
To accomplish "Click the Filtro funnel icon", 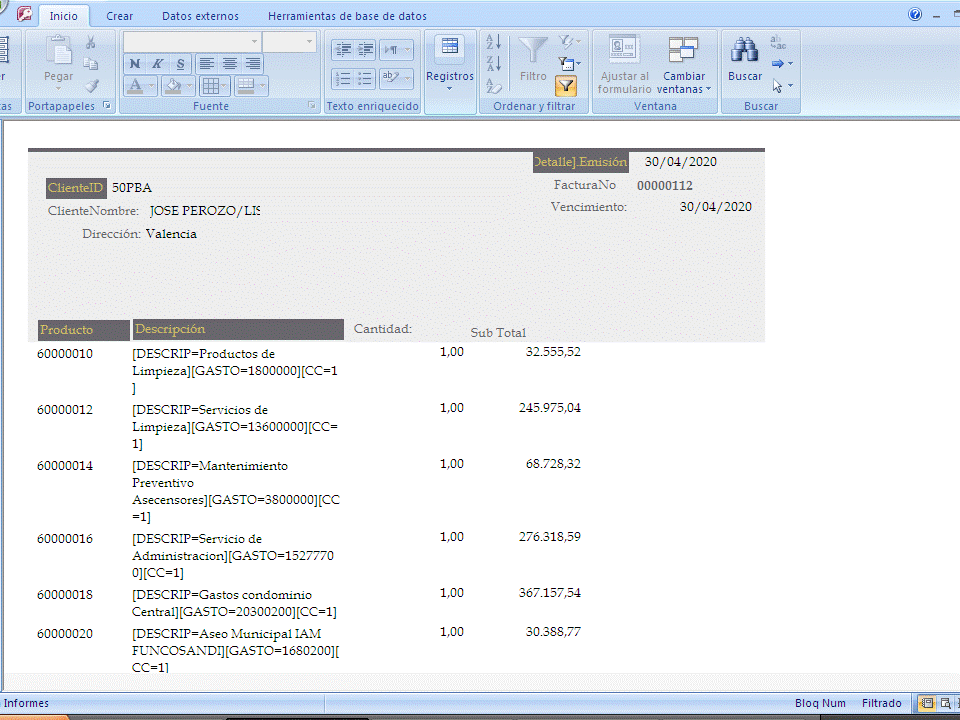I will click(x=533, y=50).
